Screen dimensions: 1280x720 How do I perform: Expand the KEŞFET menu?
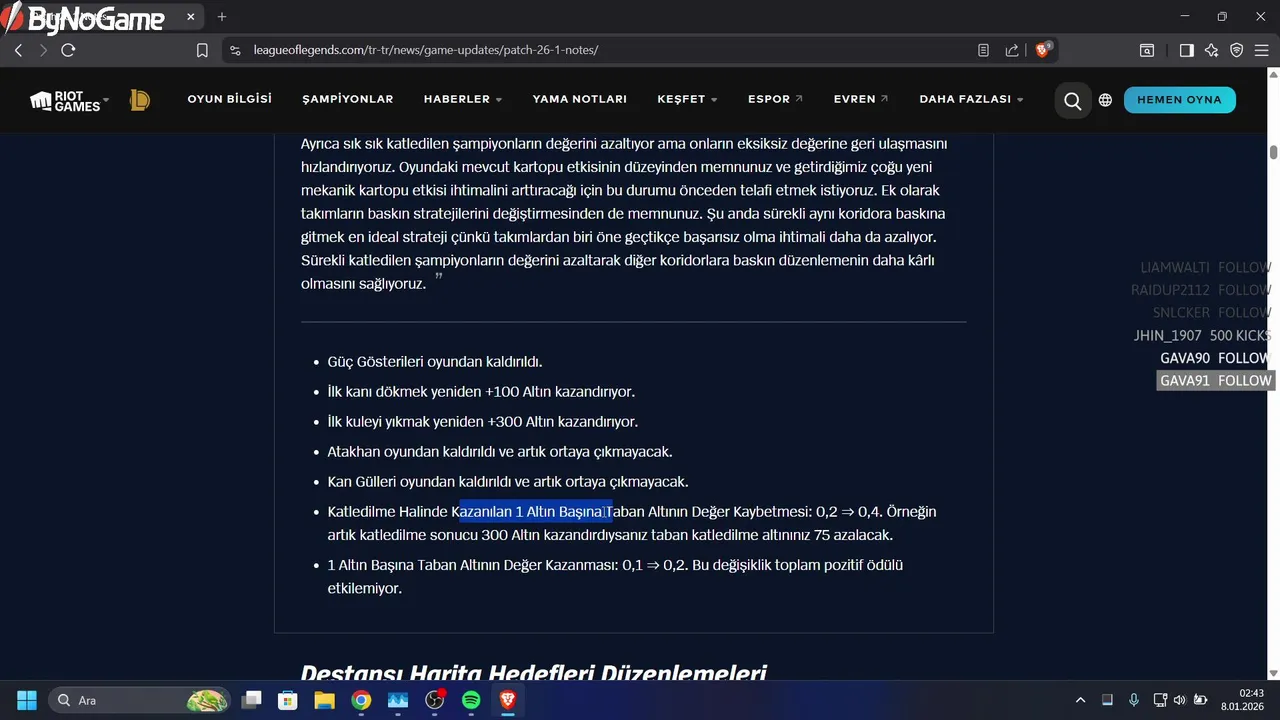(x=688, y=99)
